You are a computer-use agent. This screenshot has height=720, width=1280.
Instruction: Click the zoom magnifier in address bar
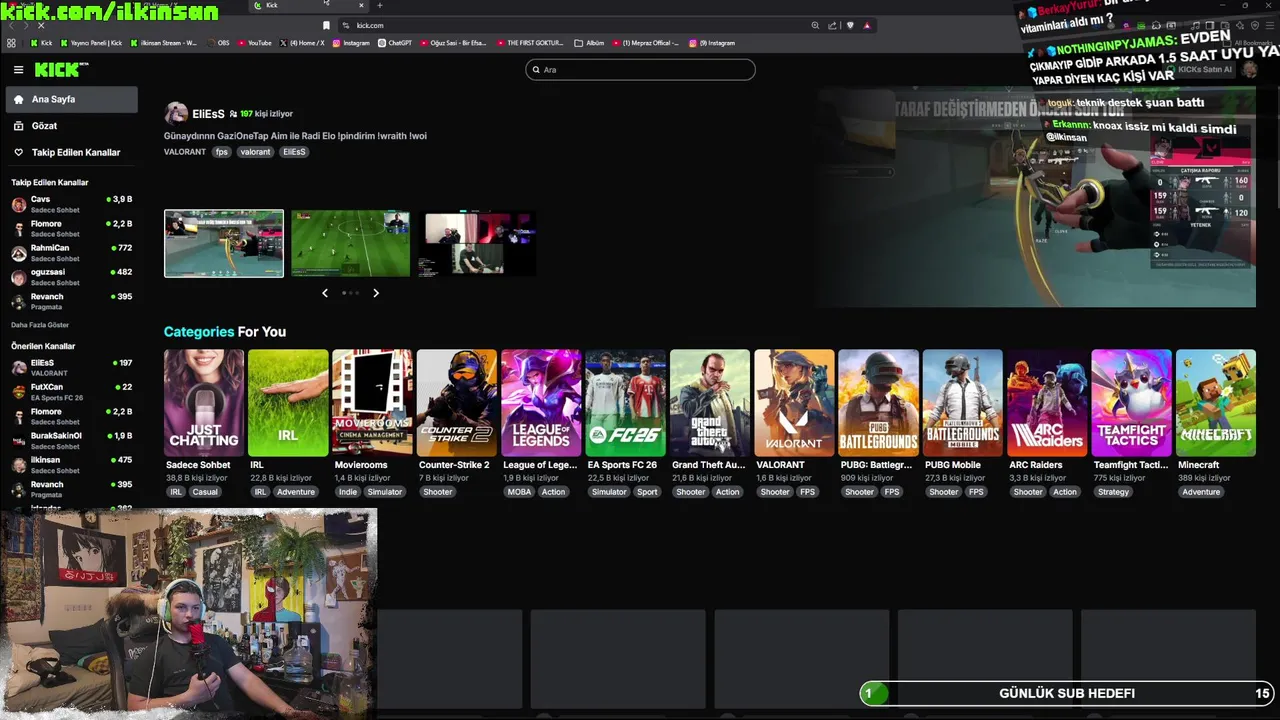(816, 25)
